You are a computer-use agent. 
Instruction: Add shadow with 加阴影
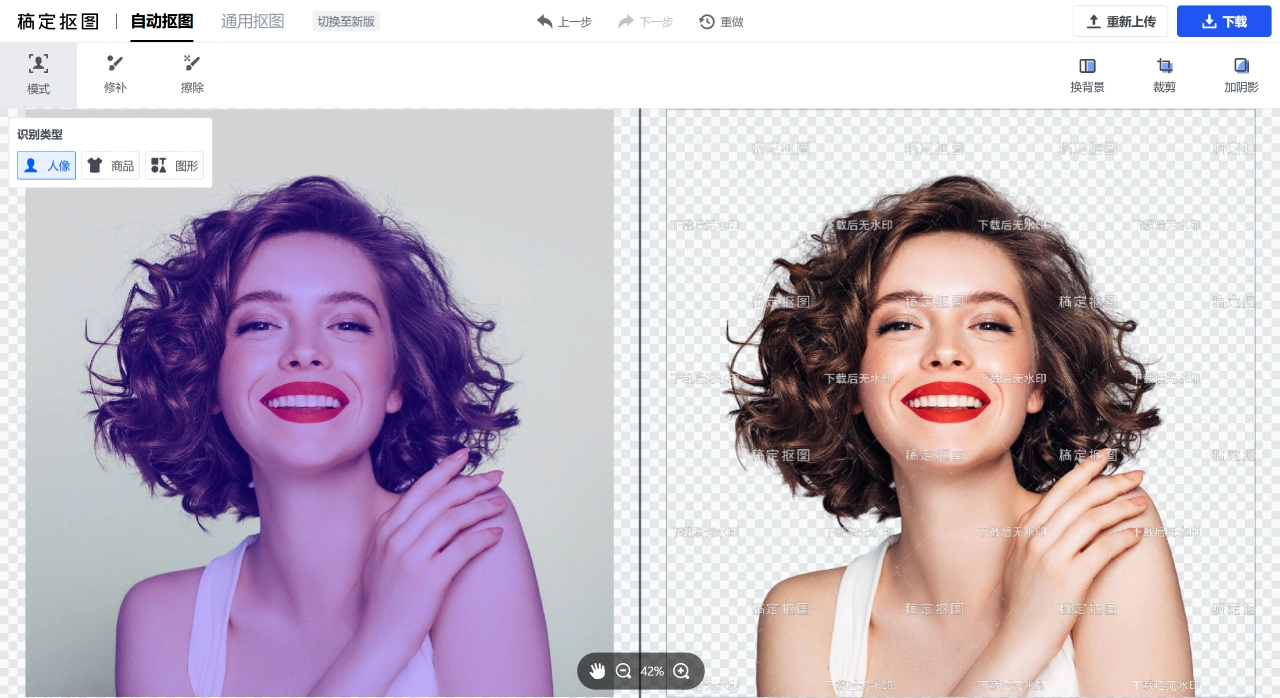[1241, 75]
